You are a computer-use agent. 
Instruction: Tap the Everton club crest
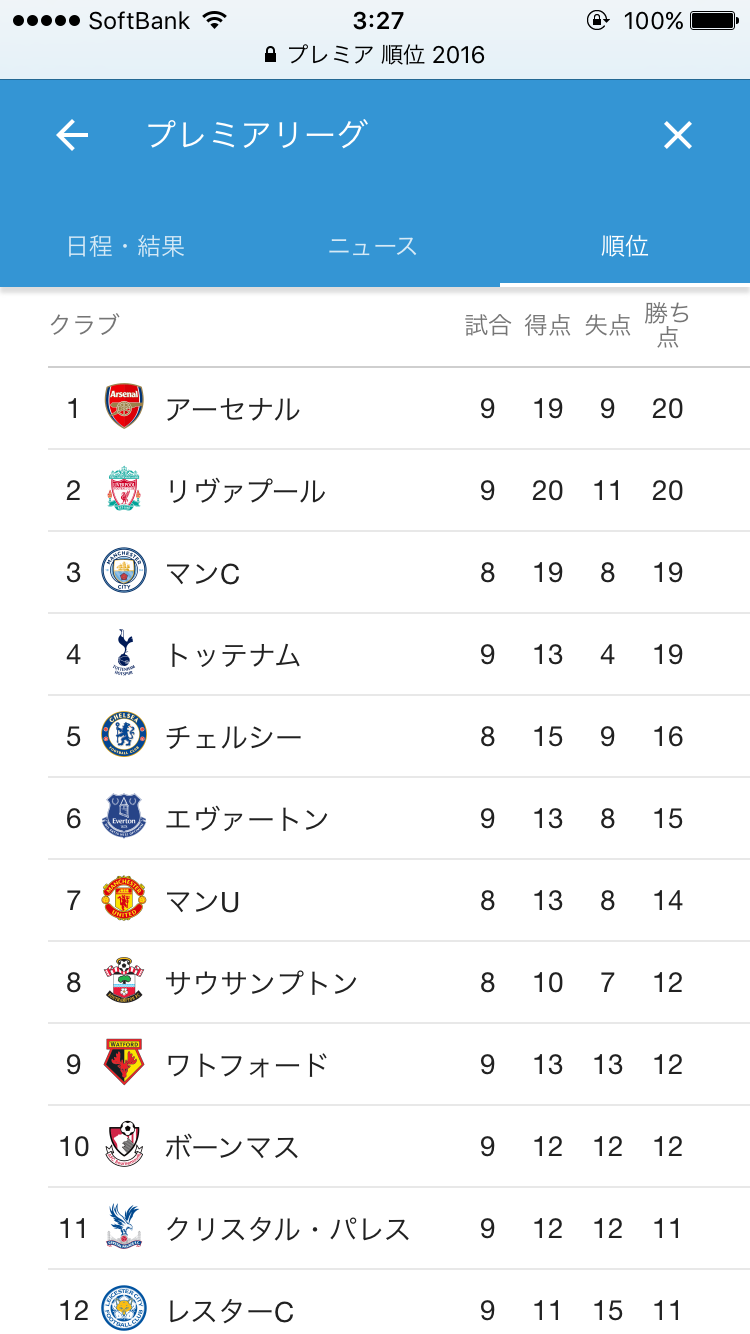pos(125,818)
